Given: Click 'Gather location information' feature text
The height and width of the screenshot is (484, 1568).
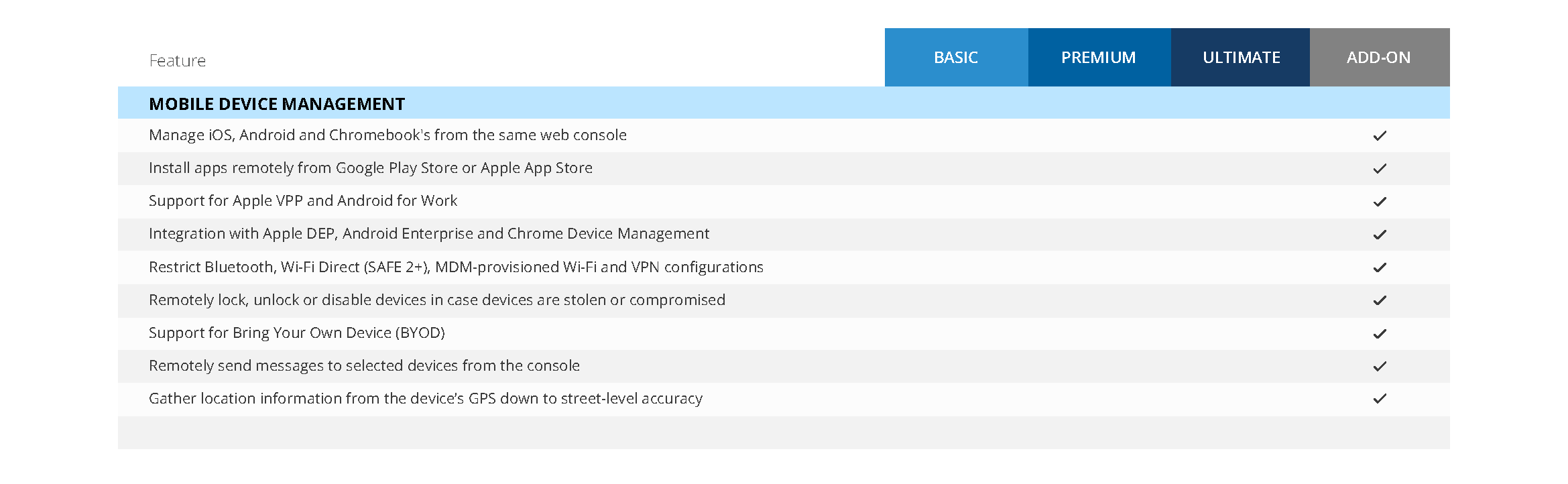Looking at the screenshot, I should point(426,399).
